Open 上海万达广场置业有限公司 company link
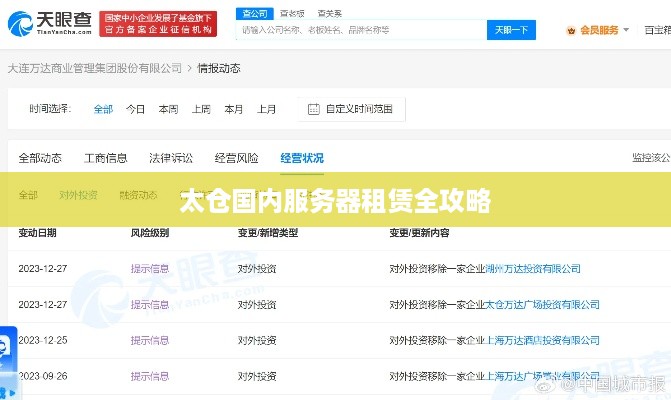This screenshot has width=671, height=400. click(542, 376)
